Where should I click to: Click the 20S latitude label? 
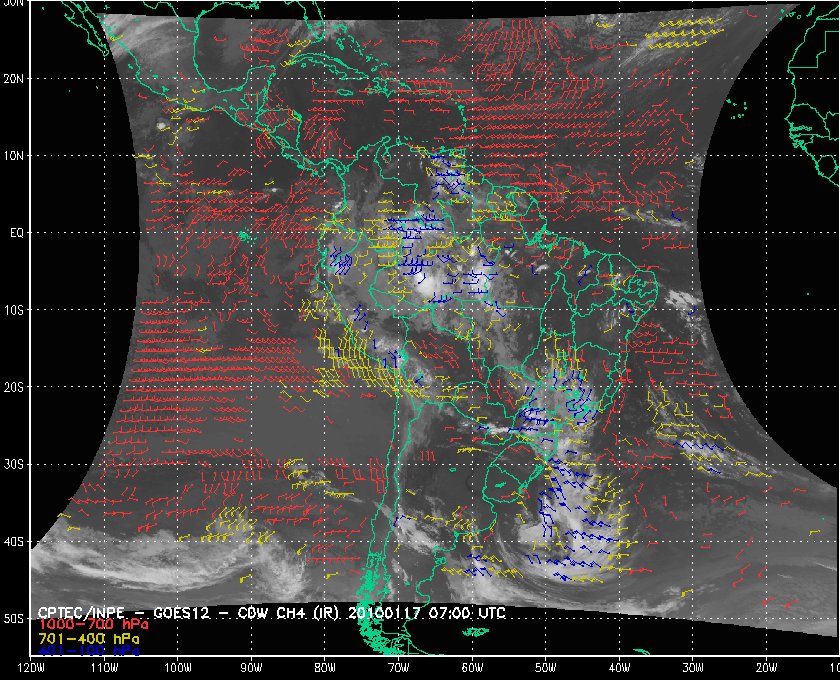tap(13, 387)
